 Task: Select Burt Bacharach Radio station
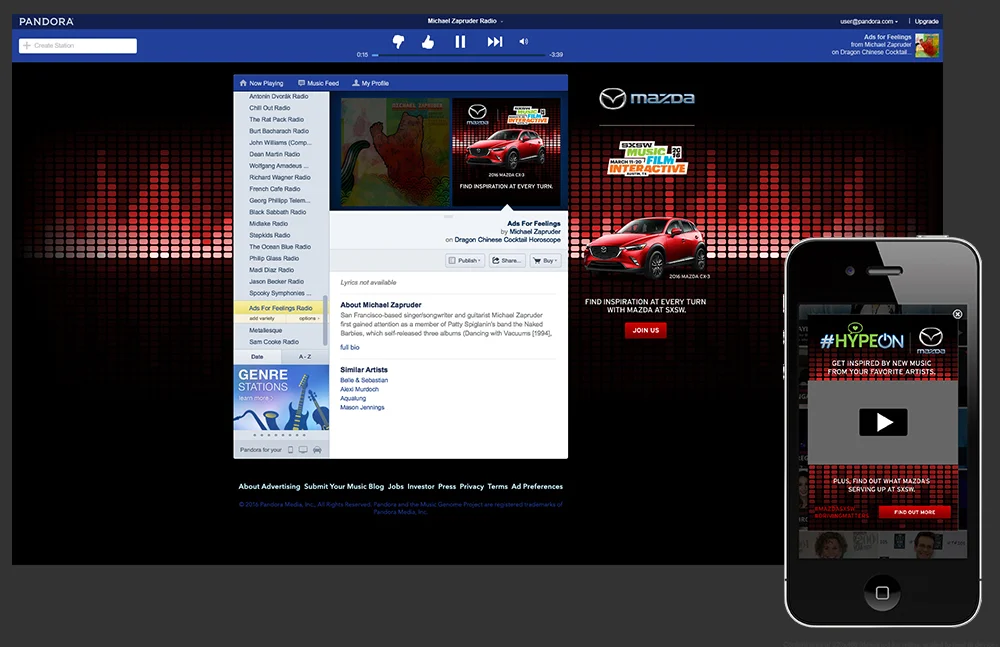(x=281, y=131)
